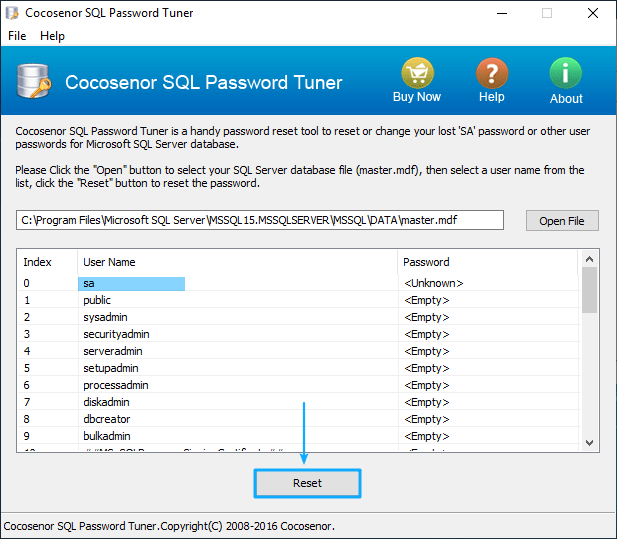Screen dimensions: 617x539
Task: Open the About info icon
Action: coord(565,73)
